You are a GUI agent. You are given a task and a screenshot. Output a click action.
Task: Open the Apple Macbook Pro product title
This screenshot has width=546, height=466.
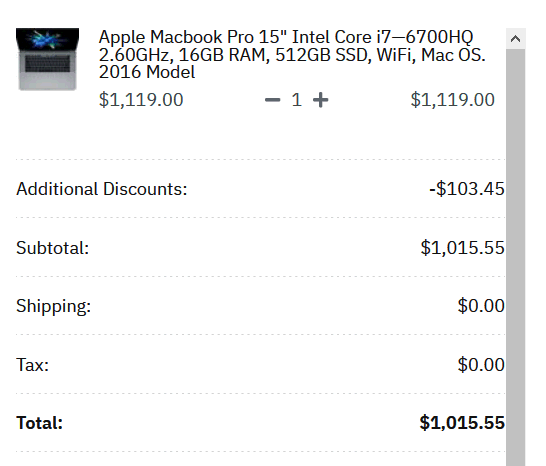[292, 54]
